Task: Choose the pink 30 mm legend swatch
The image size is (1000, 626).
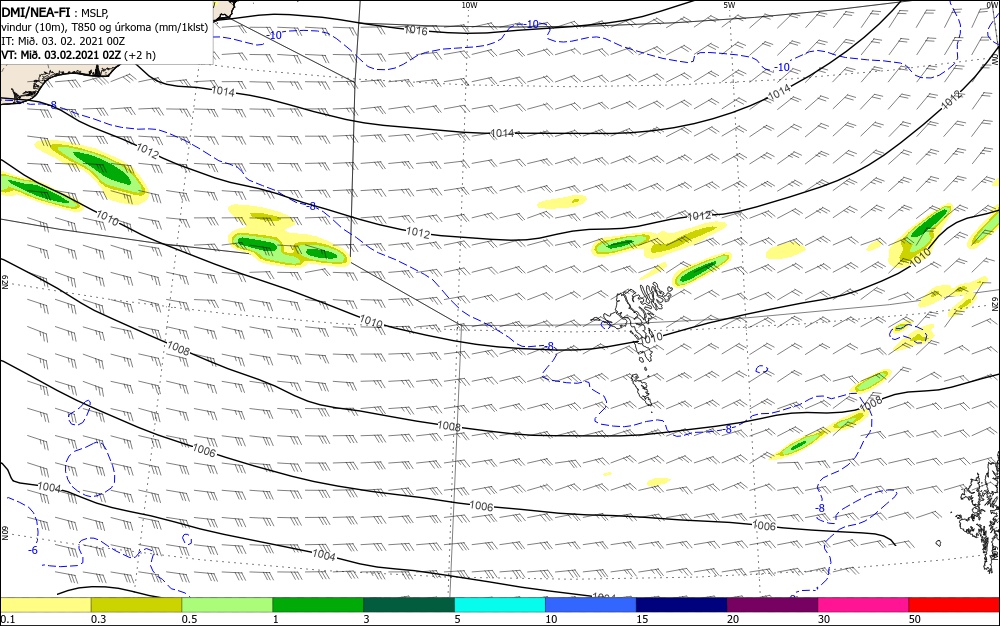Action: click(x=863, y=605)
